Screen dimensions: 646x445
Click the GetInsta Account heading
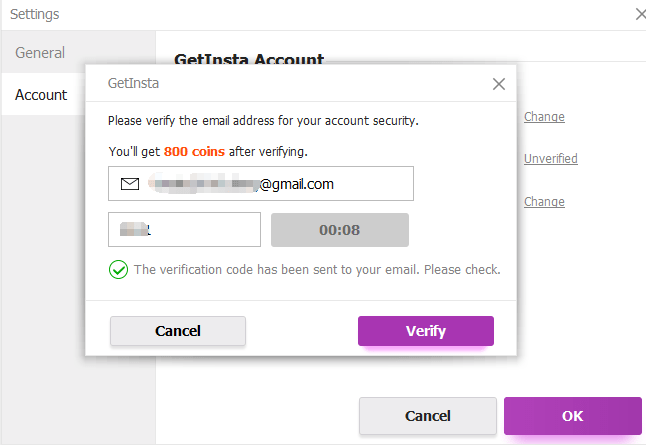point(249,59)
